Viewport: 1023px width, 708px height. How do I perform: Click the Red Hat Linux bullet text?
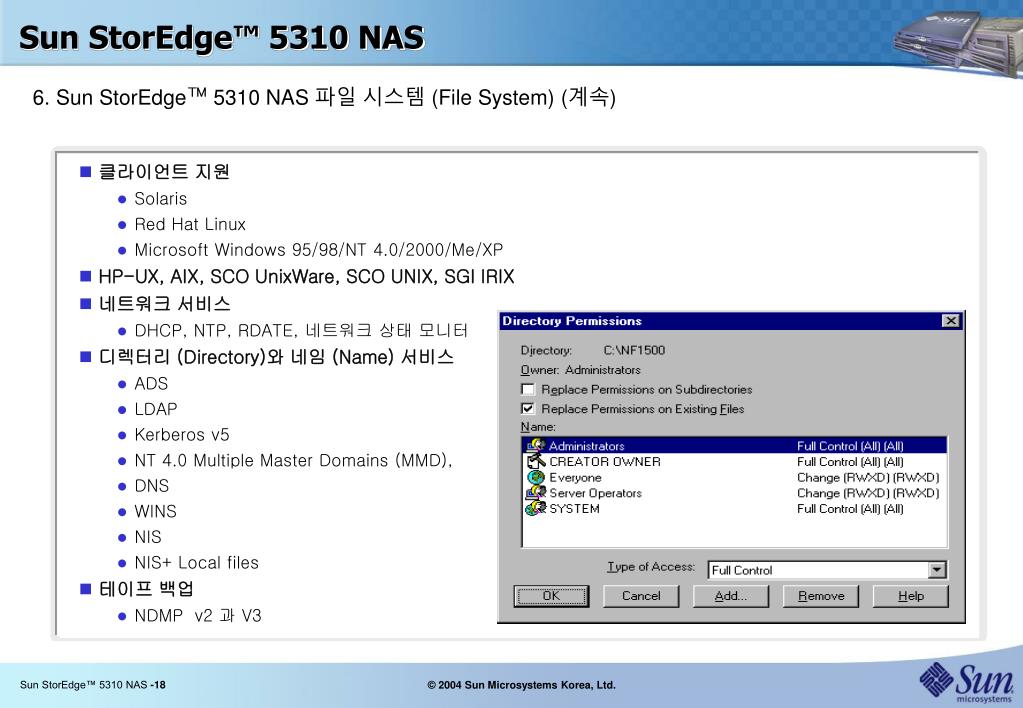[190, 224]
